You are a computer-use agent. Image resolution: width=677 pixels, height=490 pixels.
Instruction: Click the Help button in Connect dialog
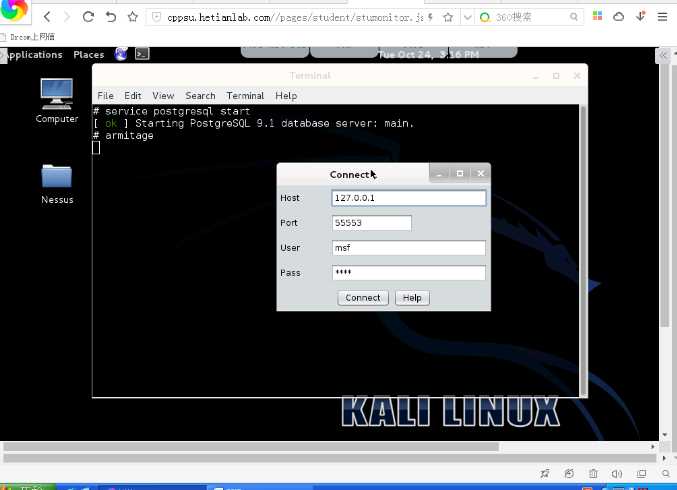click(412, 298)
